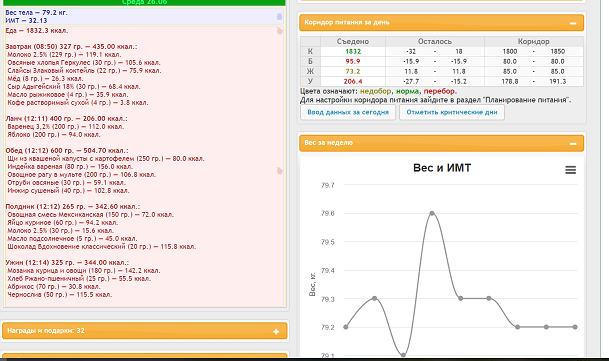
Task: Click the 73.2 fat eaten cell
Action: (x=353, y=72)
